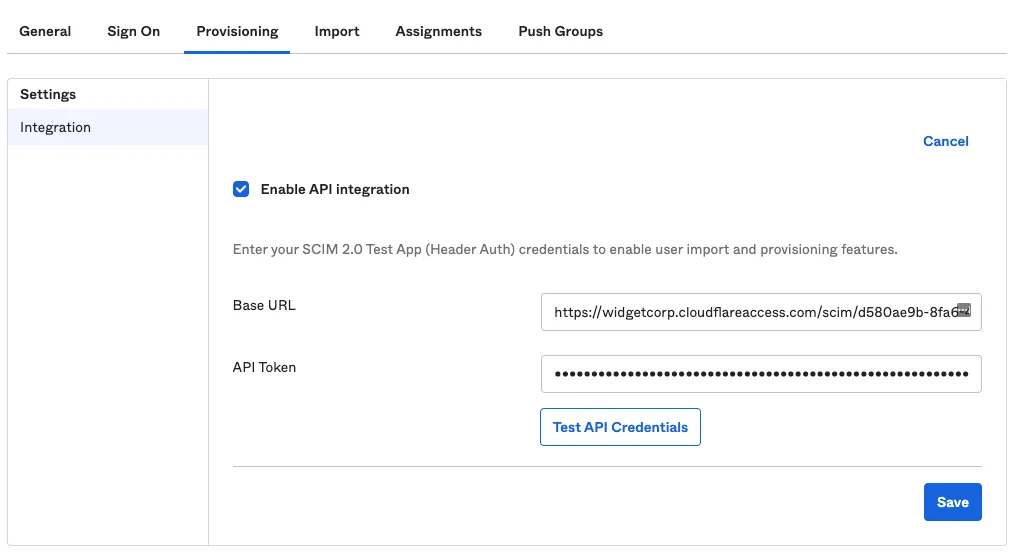1021x553 pixels.
Task: Click the Base URL field label
Action: point(264,305)
